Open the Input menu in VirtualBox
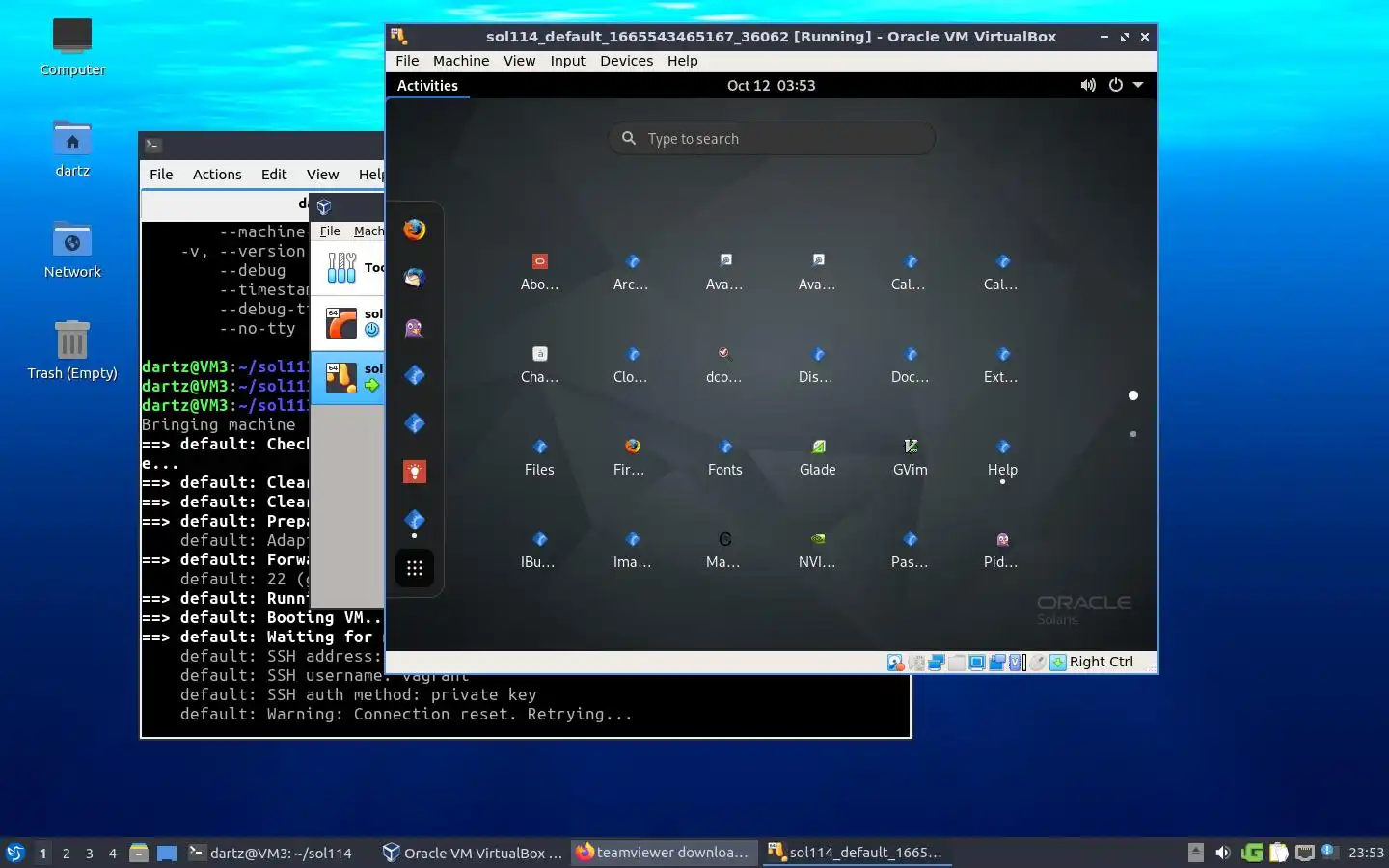This screenshot has width=1389, height=868. [567, 61]
